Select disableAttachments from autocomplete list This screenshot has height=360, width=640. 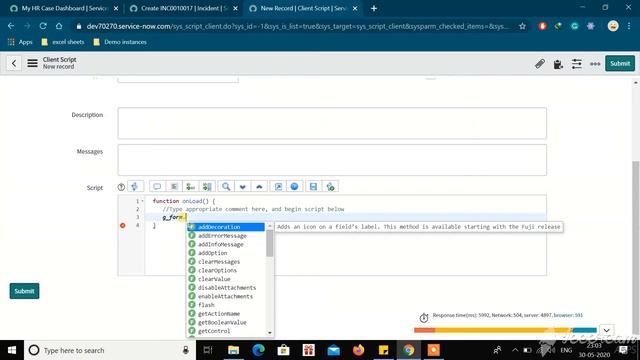[226, 288]
